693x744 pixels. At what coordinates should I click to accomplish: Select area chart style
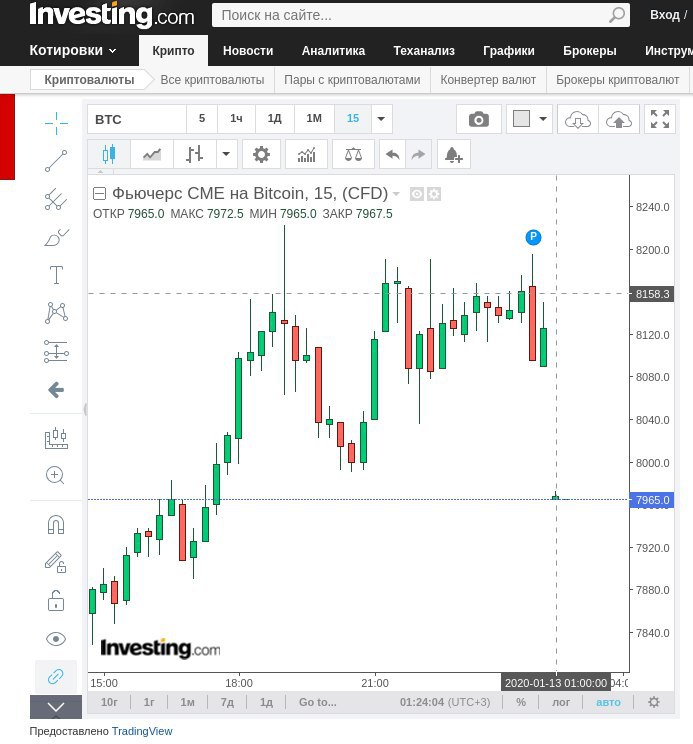pos(152,154)
